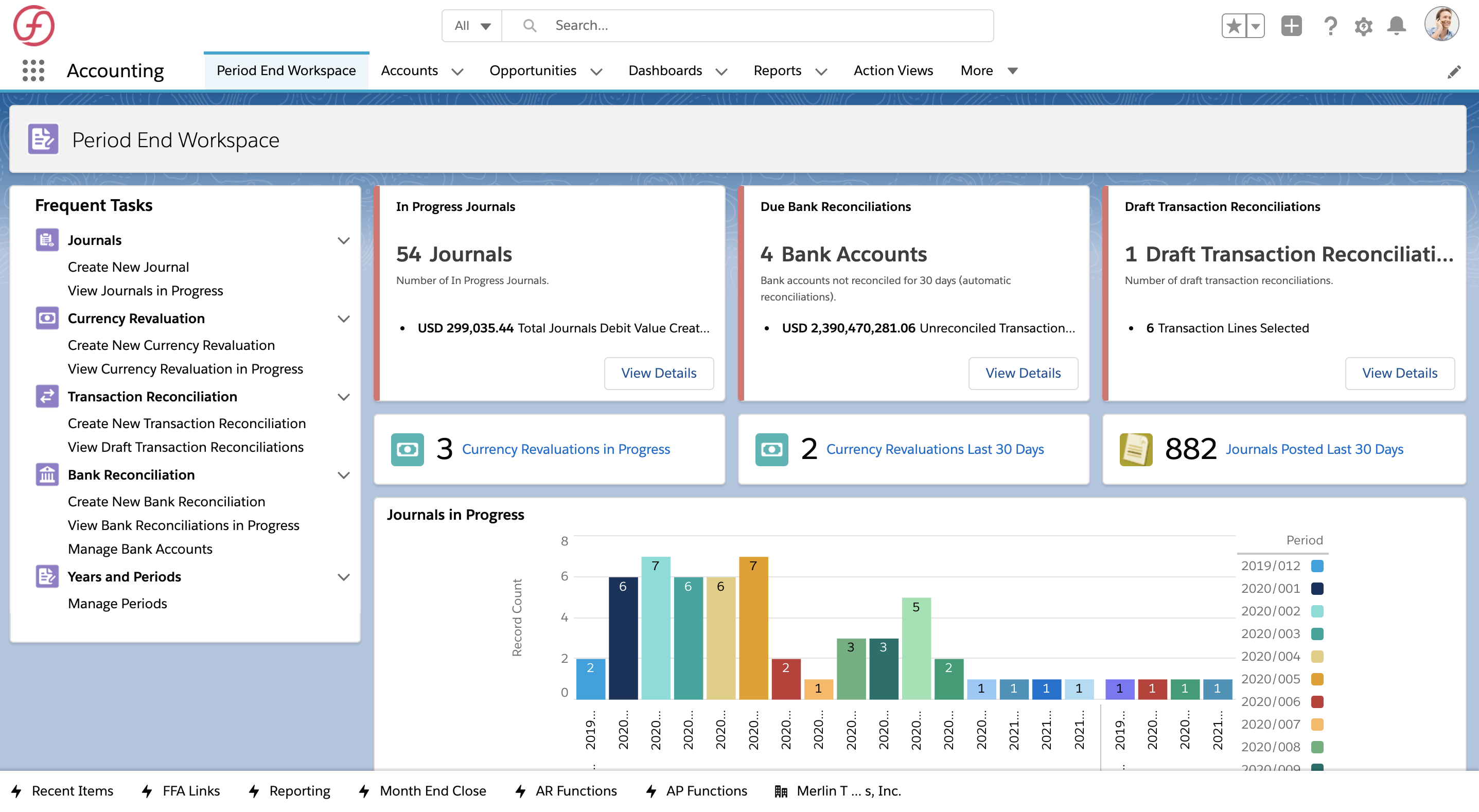Screen dimensions: 1479x812
Task: Click into the Search field
Action: (748, 26)
